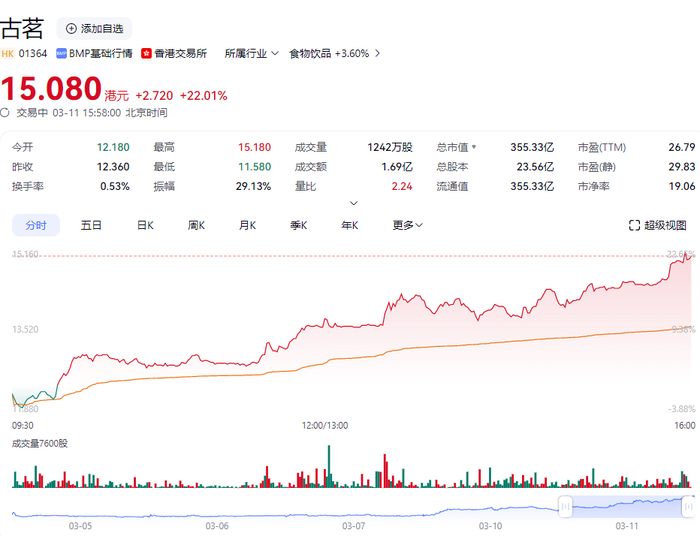The image size is (700, 536).
Task: Switch to the 月K chart tab
Action: (248, 225)
